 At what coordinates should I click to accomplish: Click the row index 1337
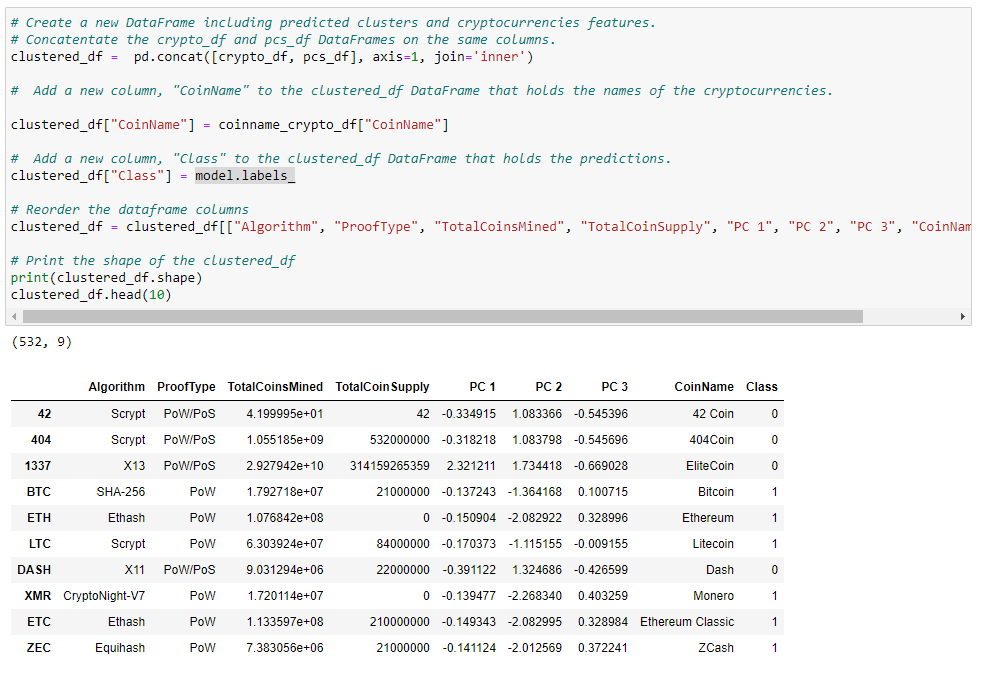(x=38, y=466)
